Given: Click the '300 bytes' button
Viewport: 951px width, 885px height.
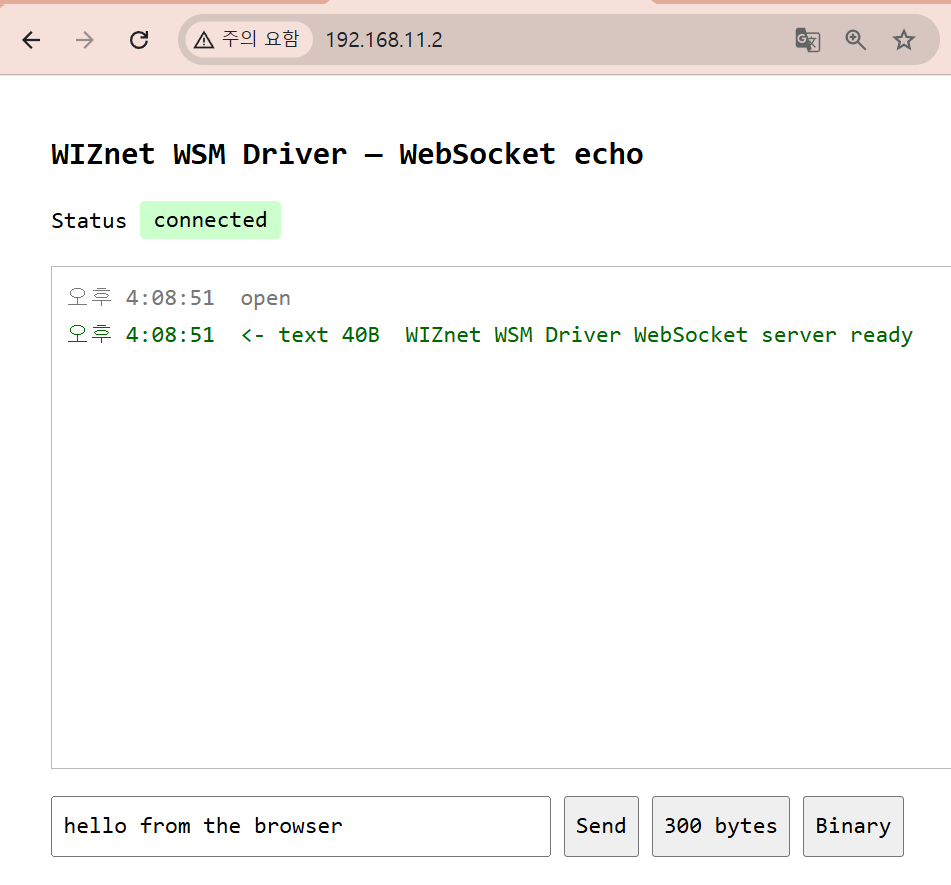Looking at the screenshot, I should point(721,826).
